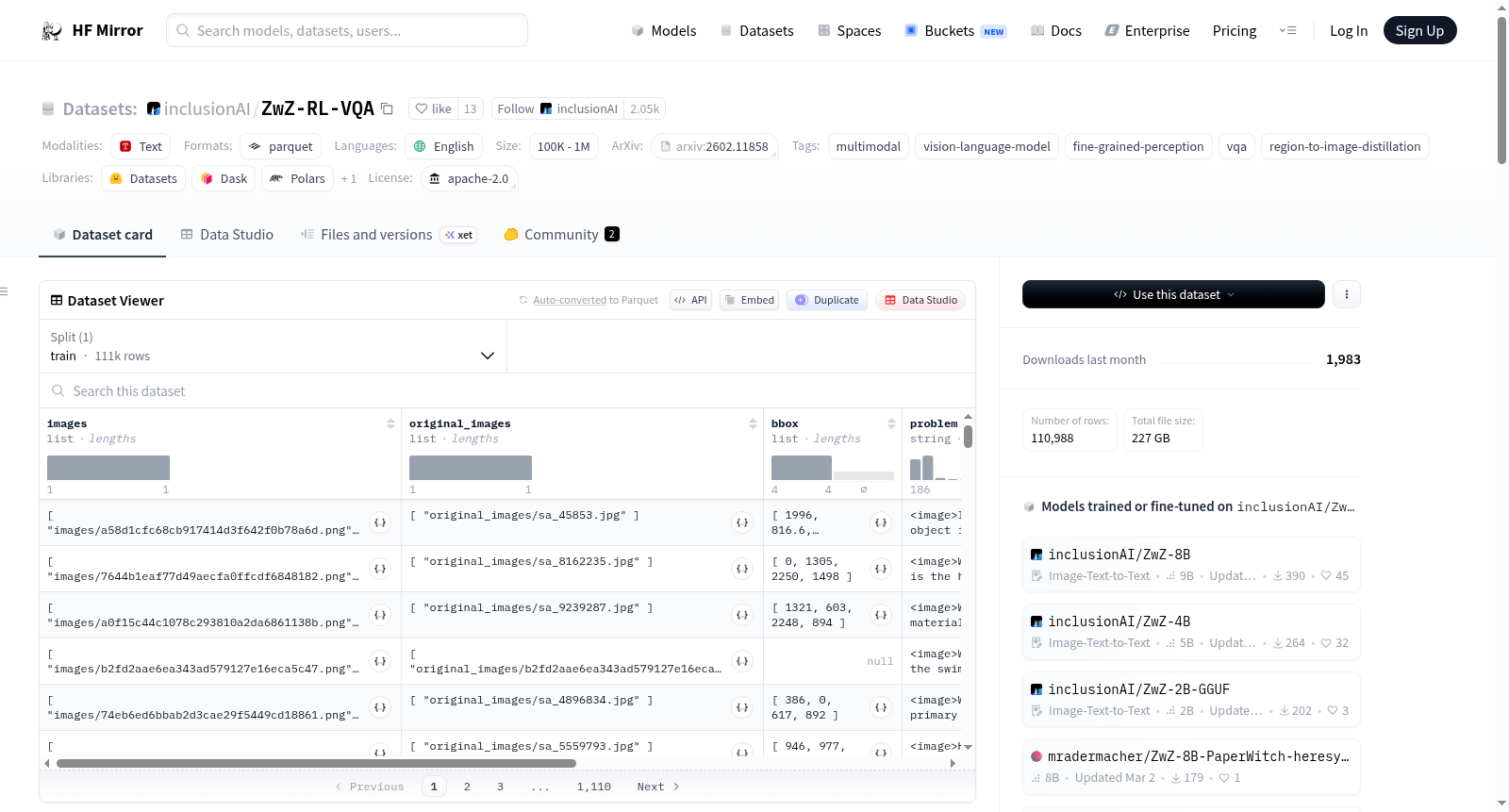This screenshot has height=812, width=1509.
Task: Open the Use this dataset dropdown
Action: (x=1173, y=294)
